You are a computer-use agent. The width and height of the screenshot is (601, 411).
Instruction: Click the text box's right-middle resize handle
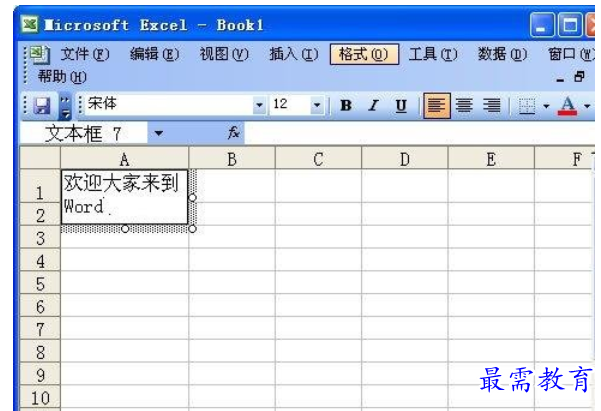192,197
